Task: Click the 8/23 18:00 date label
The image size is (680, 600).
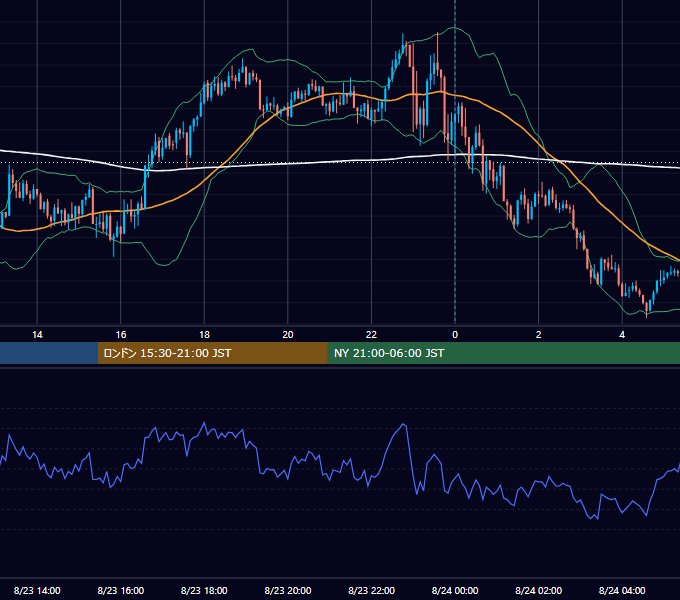Action: [x=204, y=590]
